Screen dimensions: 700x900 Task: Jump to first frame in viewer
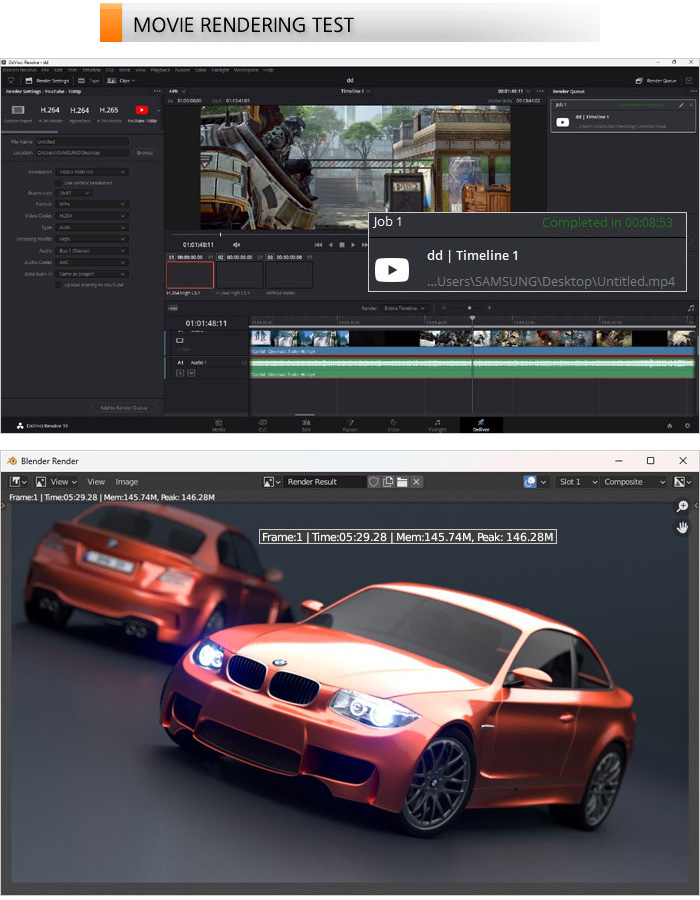pyautogui.click(x=318, y=245)
